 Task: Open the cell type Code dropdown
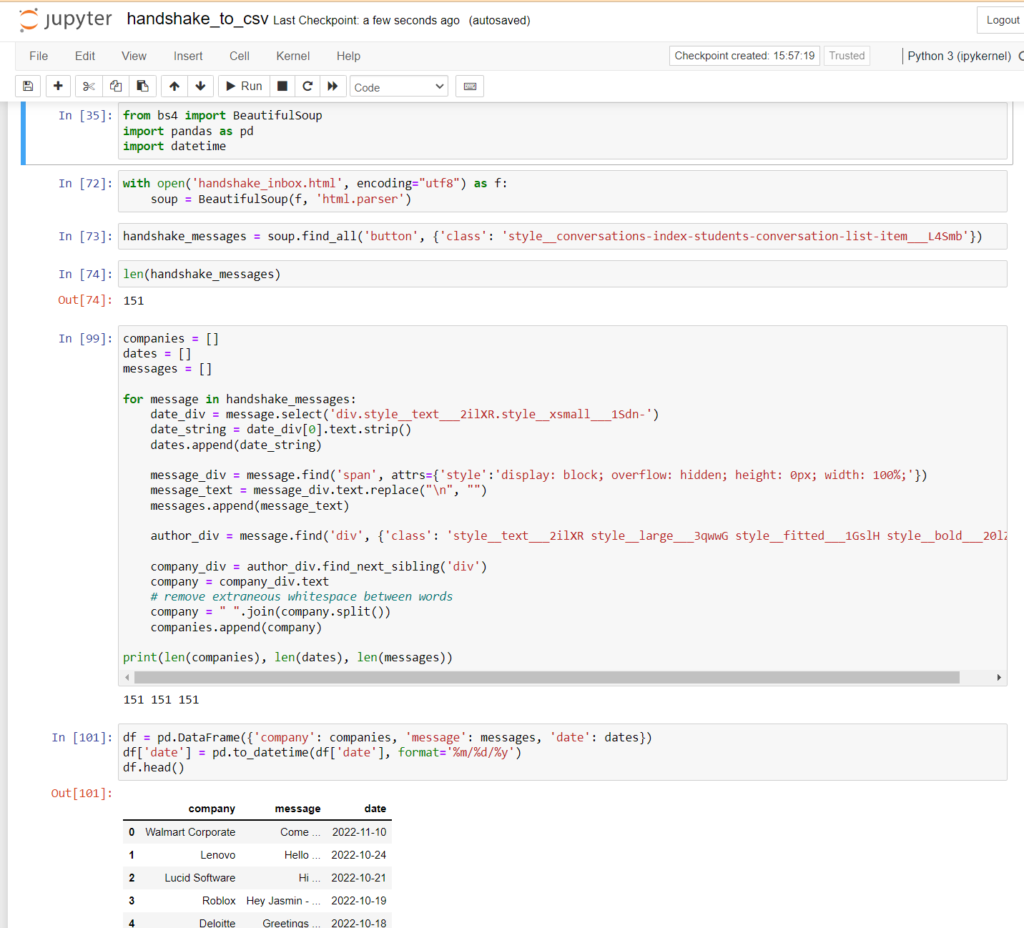398,87
